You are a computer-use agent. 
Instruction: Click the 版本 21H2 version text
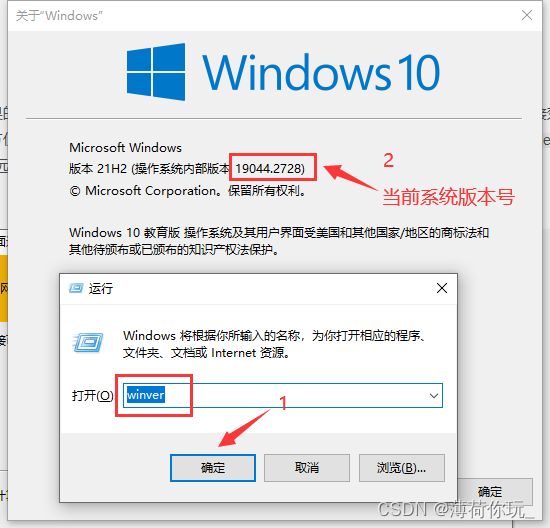click(98, 169)
